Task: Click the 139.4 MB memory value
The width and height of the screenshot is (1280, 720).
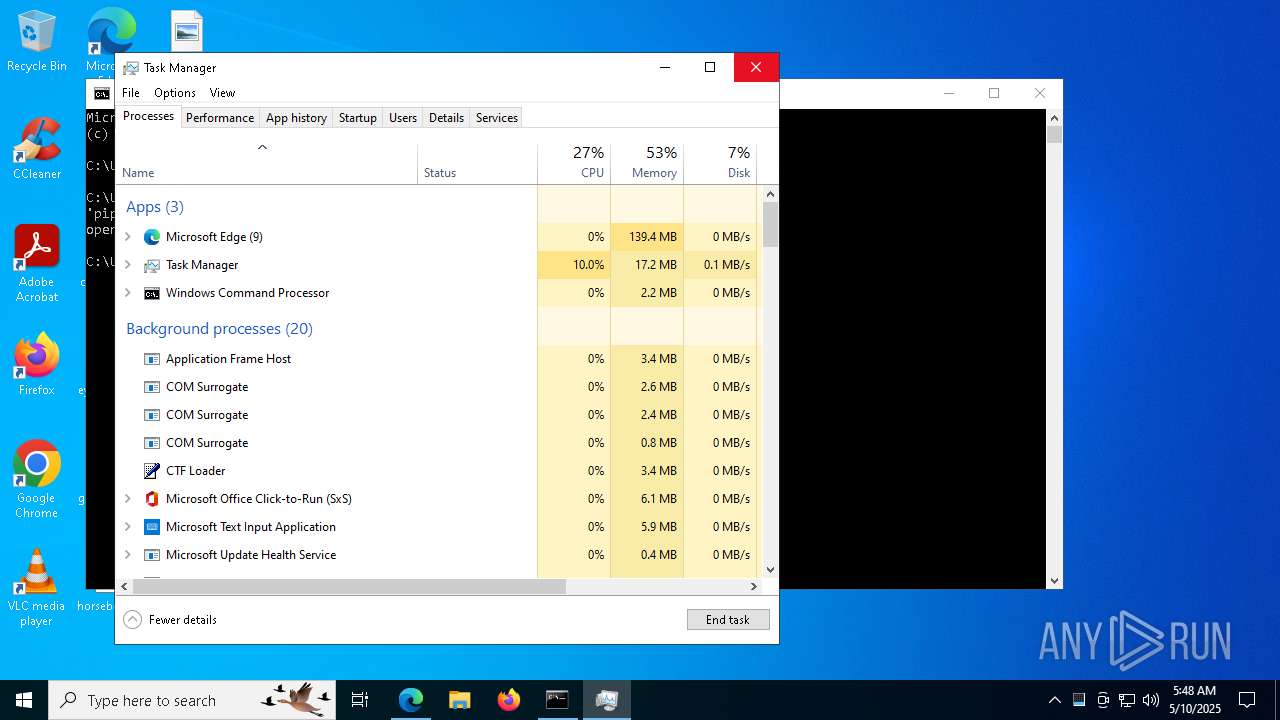Action: (x=652, y=237)
